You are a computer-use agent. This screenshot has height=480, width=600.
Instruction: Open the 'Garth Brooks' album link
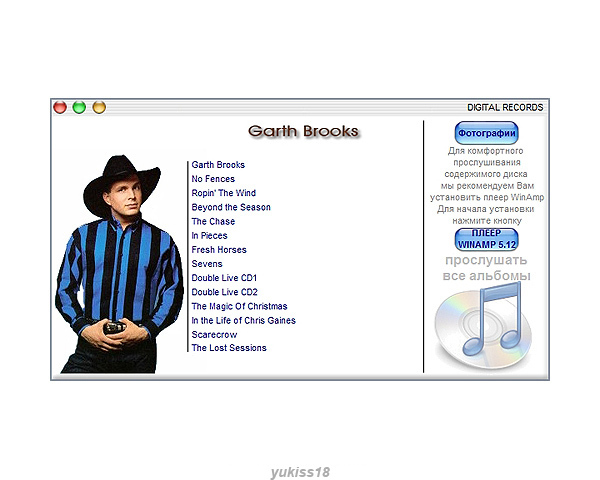[218, 165]
